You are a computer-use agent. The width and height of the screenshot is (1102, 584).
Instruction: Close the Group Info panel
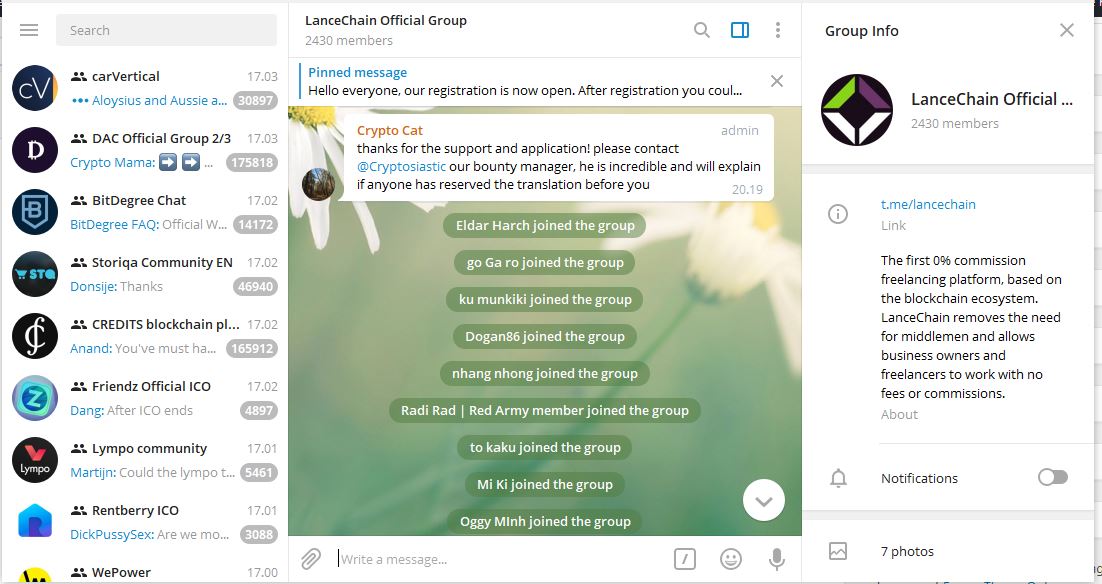(x=1067, y=30)
